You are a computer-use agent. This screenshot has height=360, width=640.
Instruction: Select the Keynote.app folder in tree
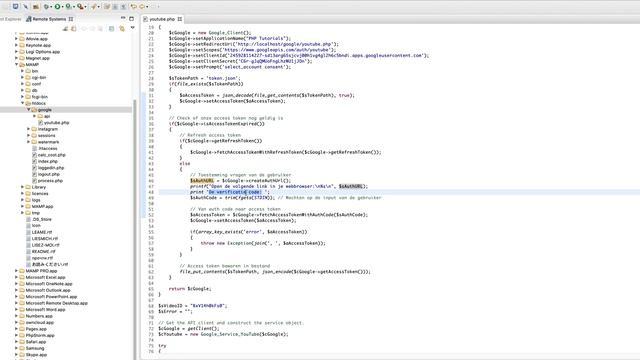[38, 45]
